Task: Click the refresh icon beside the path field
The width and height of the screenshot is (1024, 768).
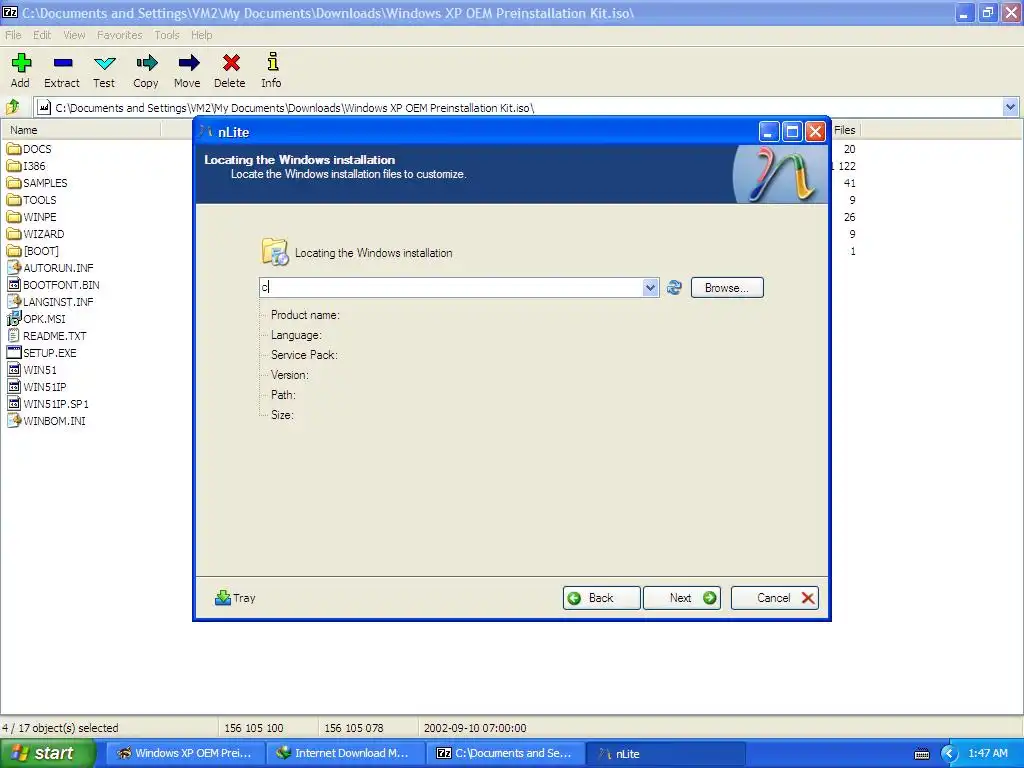Action: coord(674,287)
